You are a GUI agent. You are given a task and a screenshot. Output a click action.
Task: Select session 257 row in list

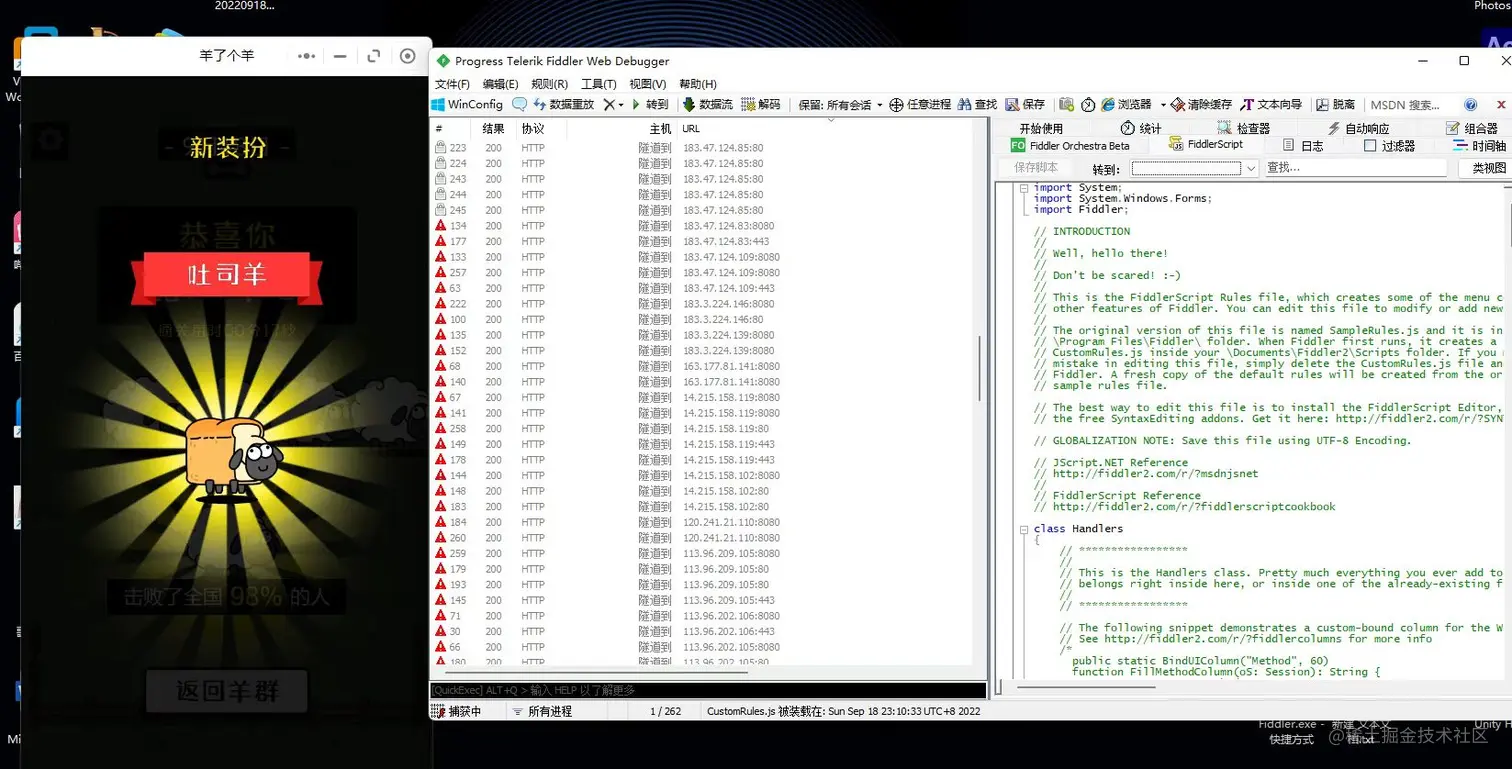[702, 273]
